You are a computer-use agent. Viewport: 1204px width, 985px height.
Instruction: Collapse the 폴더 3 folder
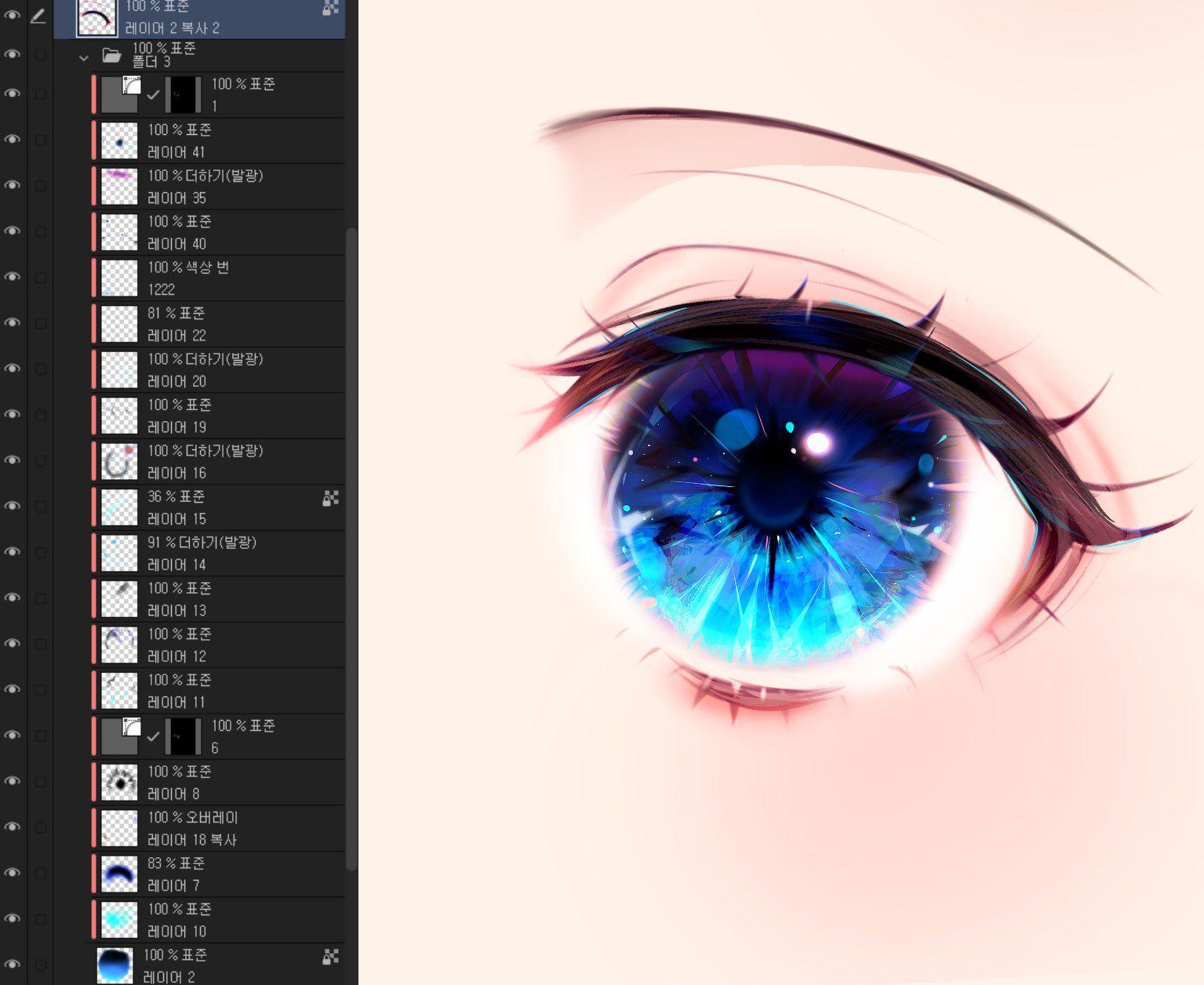coord(84,57)
